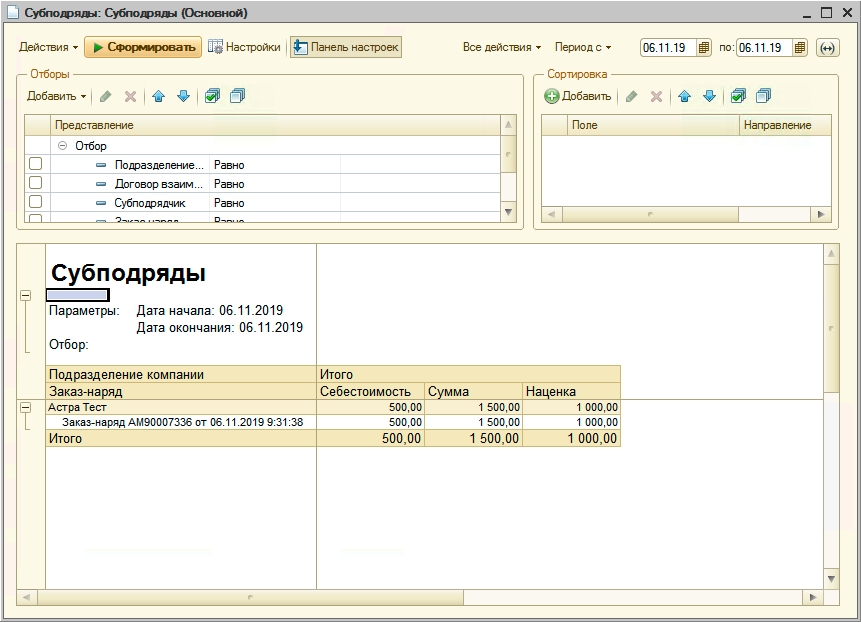
Task: Select the Подразделение... filter row
Action: tap(262, 165)
